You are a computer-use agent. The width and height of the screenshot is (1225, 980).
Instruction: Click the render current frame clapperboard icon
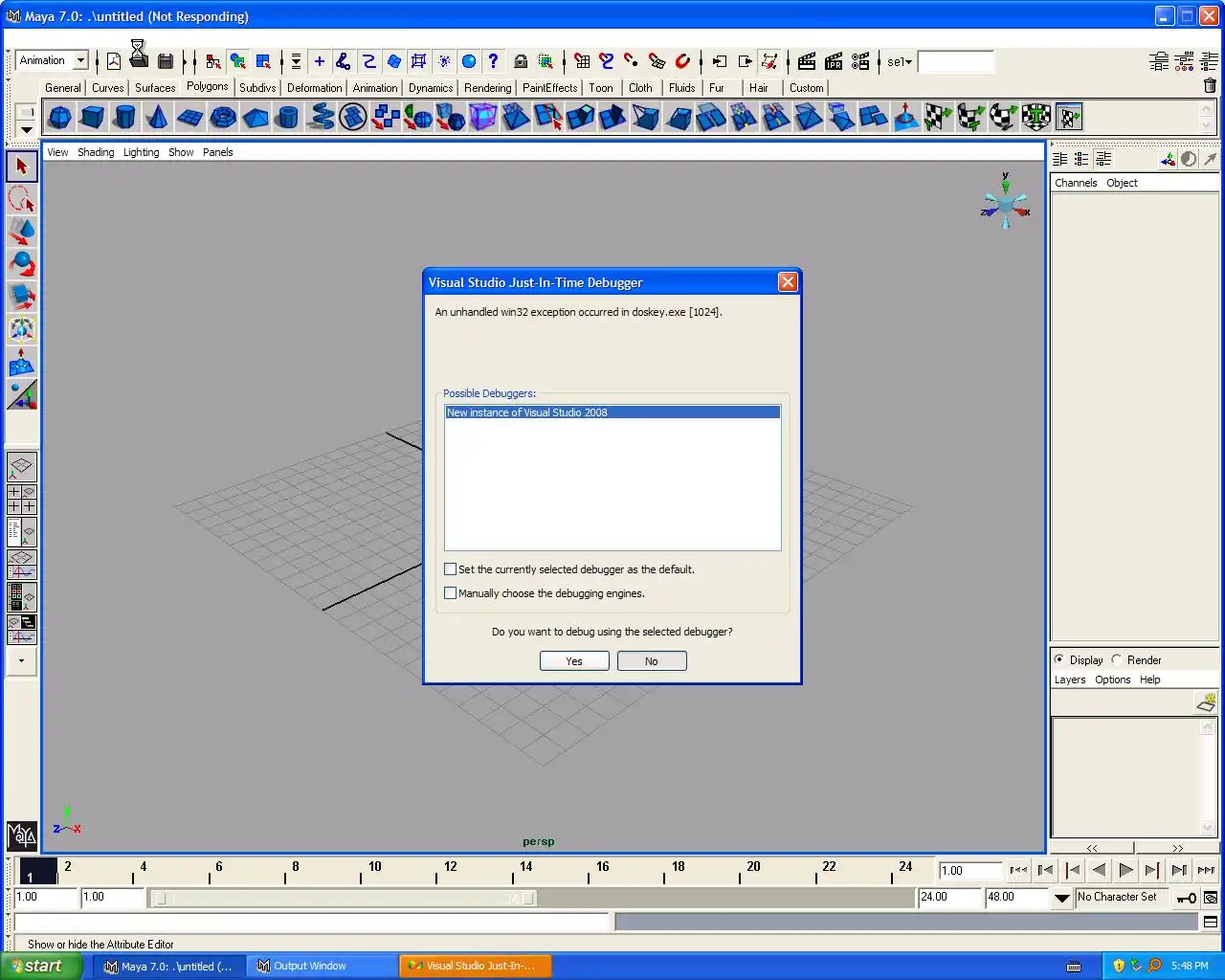click(x=807, y=61)
